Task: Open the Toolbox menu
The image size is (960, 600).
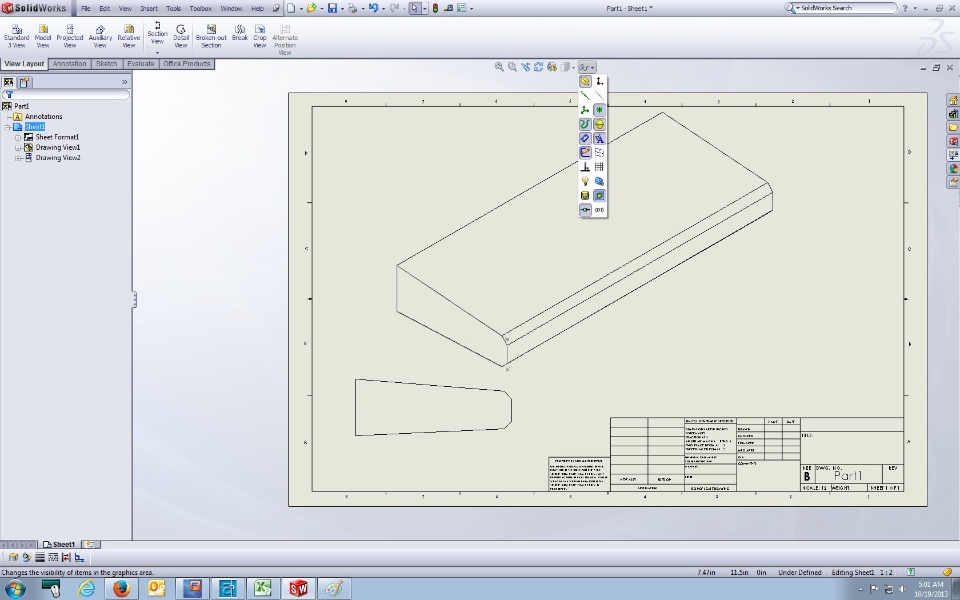Action: coord(200,9)
